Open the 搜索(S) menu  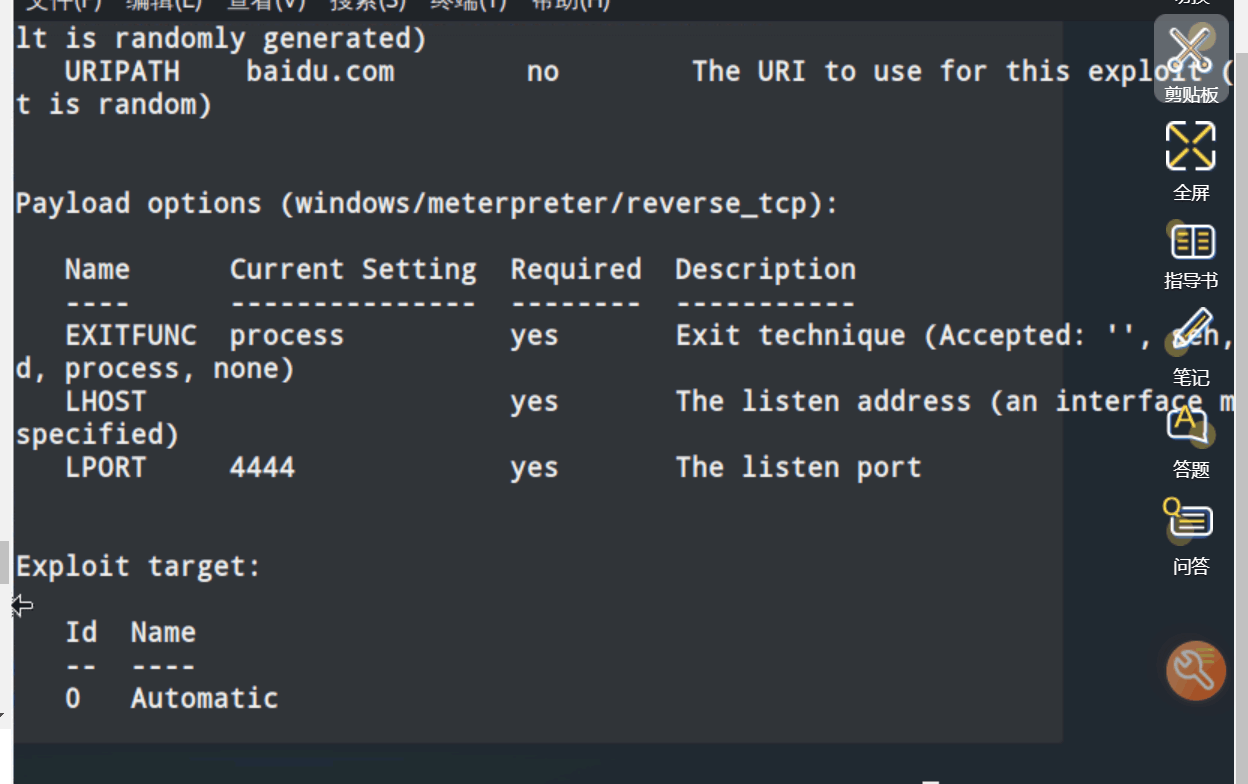(x=368, y=3)
